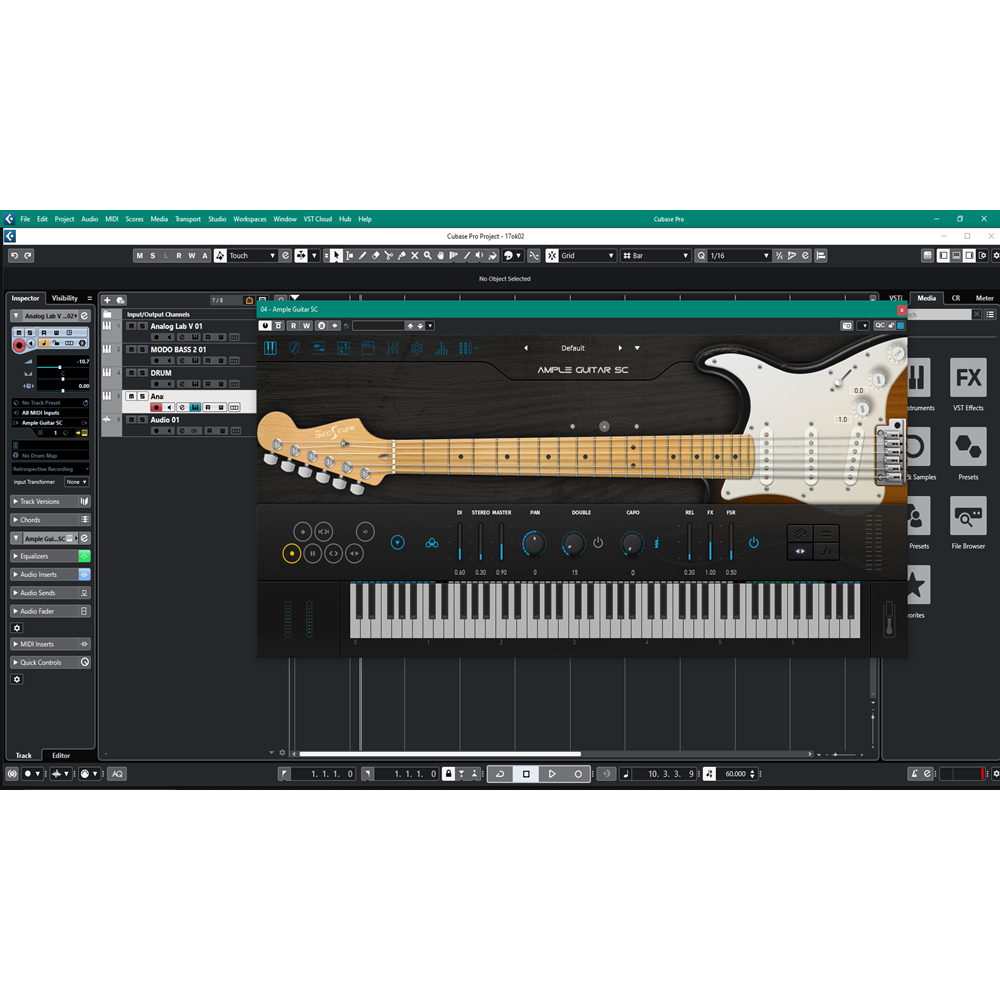The height and width of the screenshot is (1000, 1000).
Task: Toggle FX power switch in Ample Guitar
Action: pos(754,543)
